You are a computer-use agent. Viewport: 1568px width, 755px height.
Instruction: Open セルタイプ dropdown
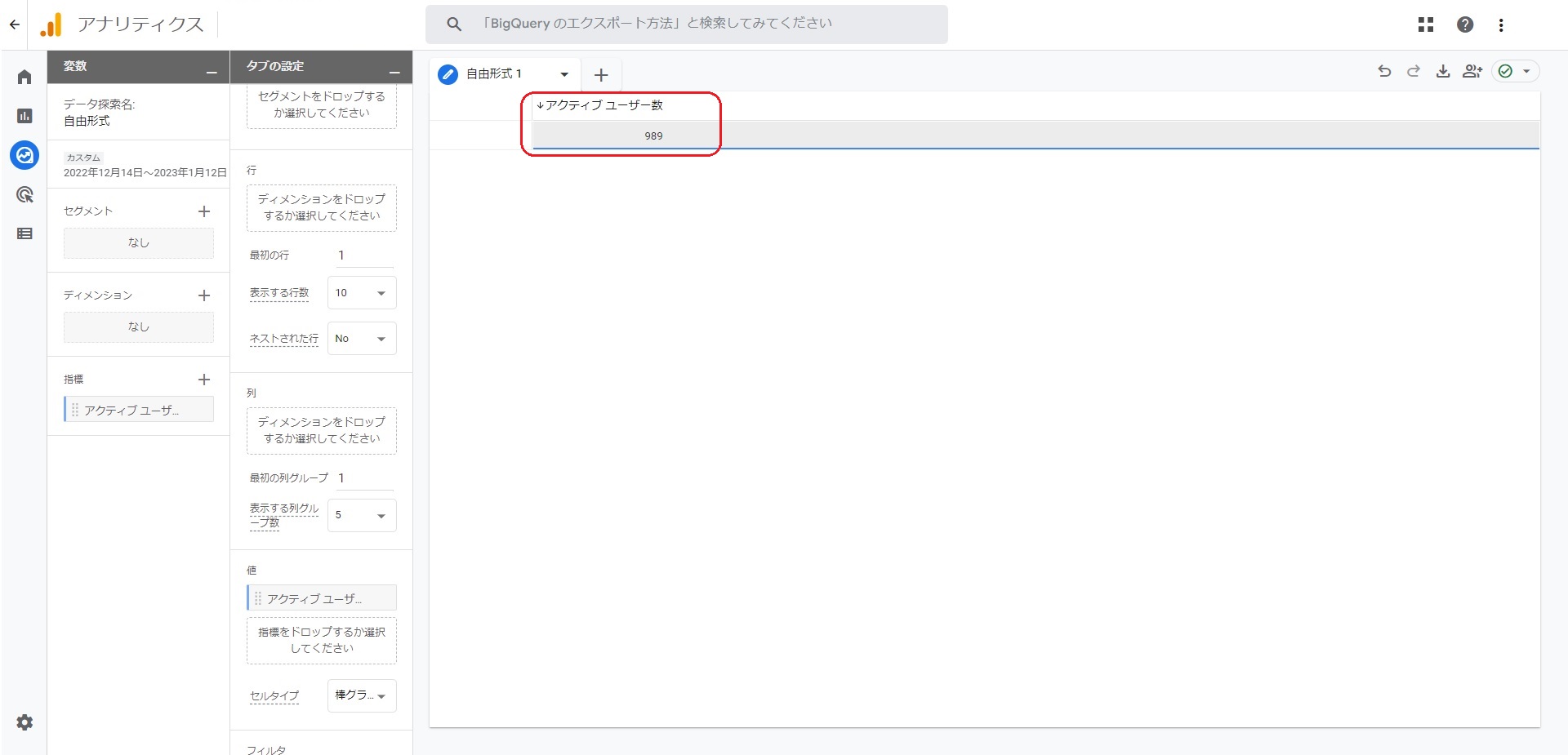tap(362, 695)
